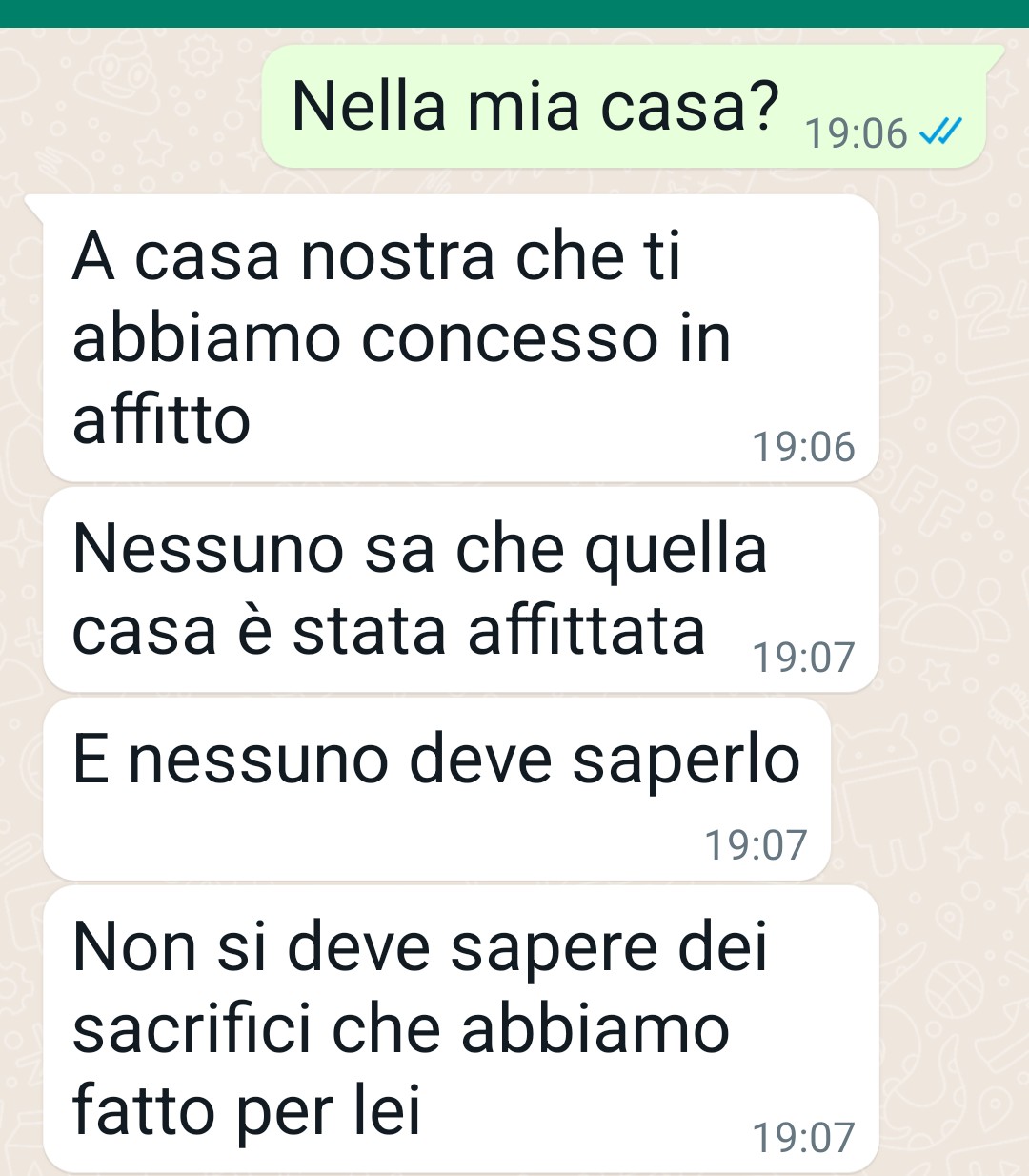Image resolution: width=1029 pixels, height=1176 pixels.
Task: Tap the green header bar at the top
Action: (x=514, y=13)
